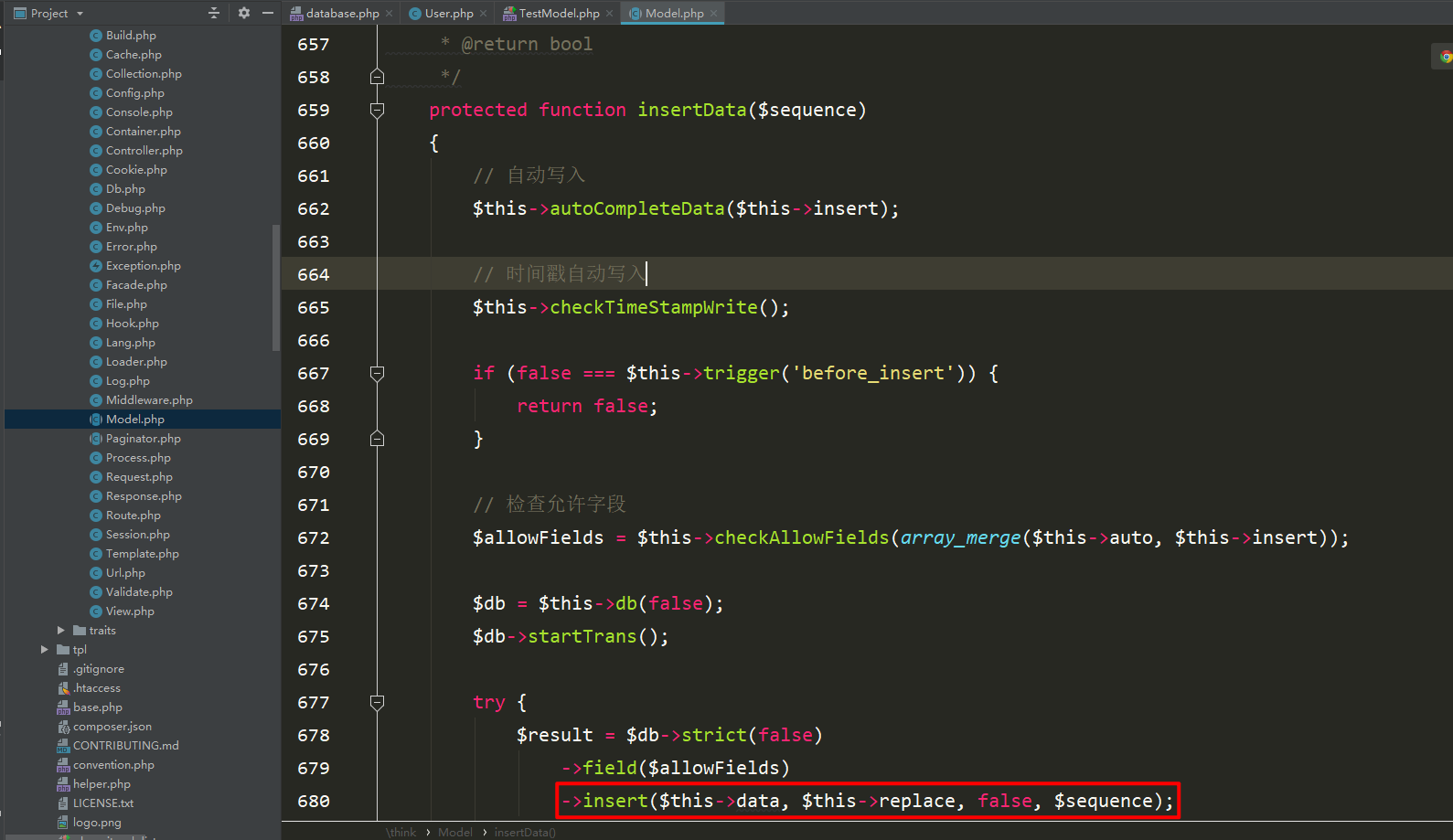Click the Loader.php class icon
The image size is (1453, 840).
(x=96, y=362)
